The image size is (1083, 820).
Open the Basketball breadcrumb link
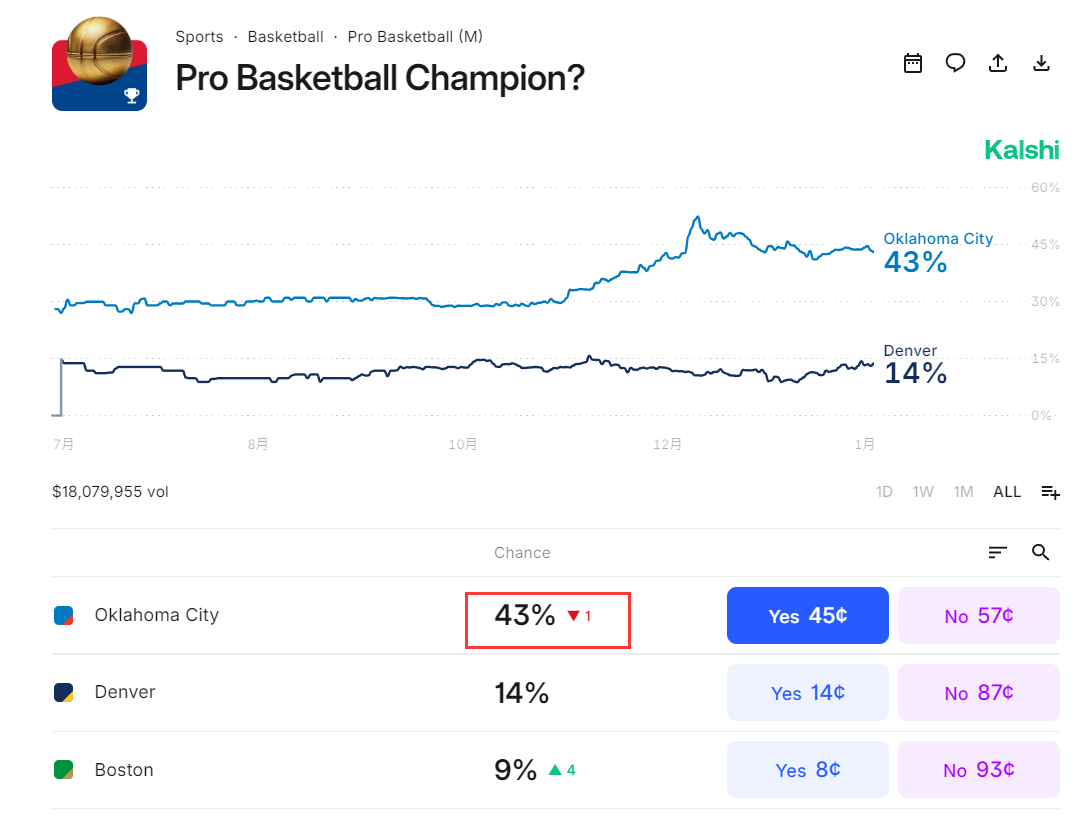285,37
